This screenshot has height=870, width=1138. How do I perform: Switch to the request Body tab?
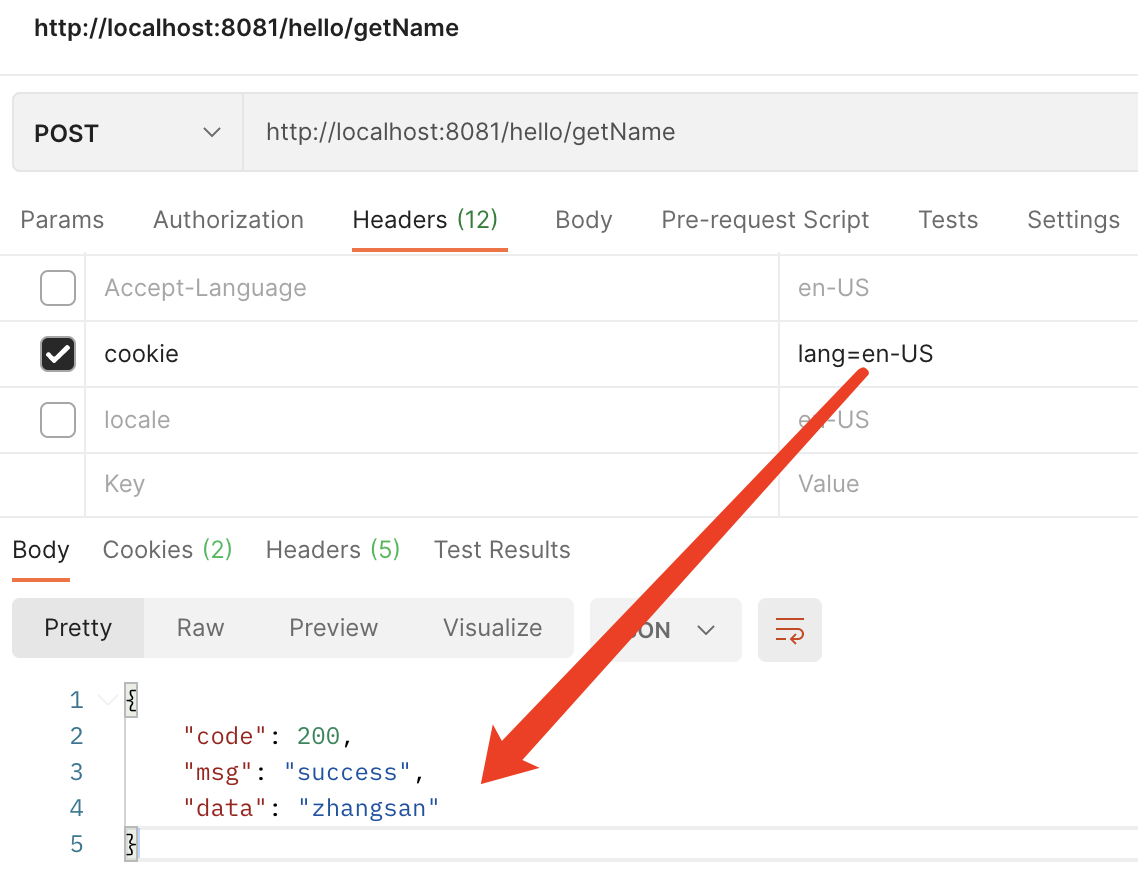tap(583, 219)
